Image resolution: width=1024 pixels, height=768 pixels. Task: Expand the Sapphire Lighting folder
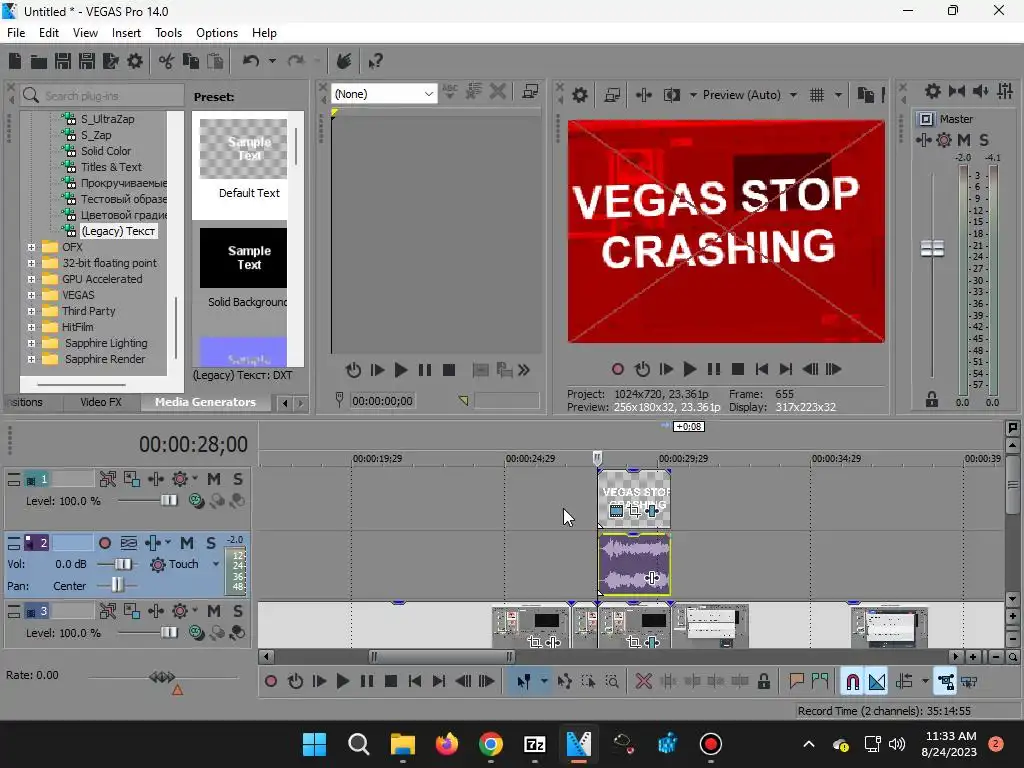pyautogui.click(x=31, y=344)
